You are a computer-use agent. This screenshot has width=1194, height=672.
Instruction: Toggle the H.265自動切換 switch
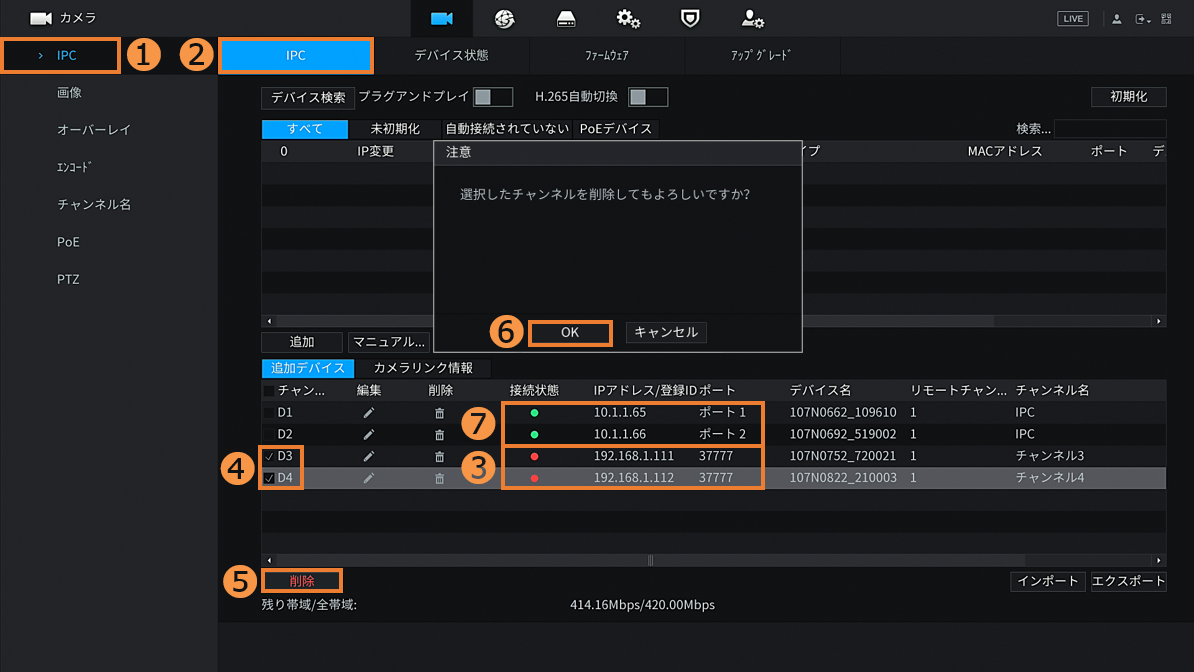pos(648,97)
